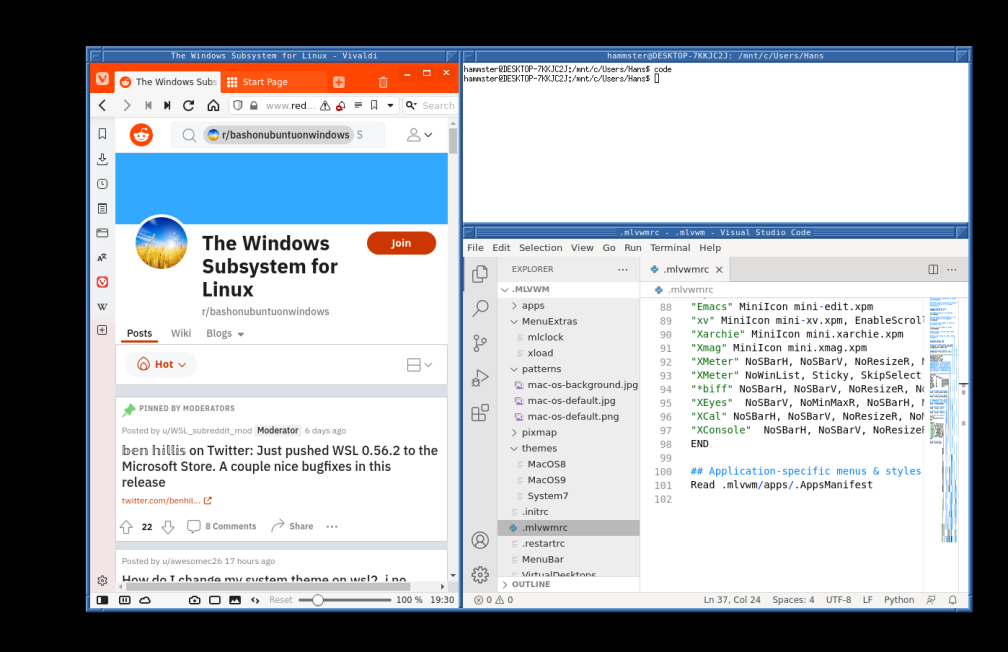The image size is (1008, 652).
Task: Toggle Vivaldi sync cloud icon
Action: (145, 600)
